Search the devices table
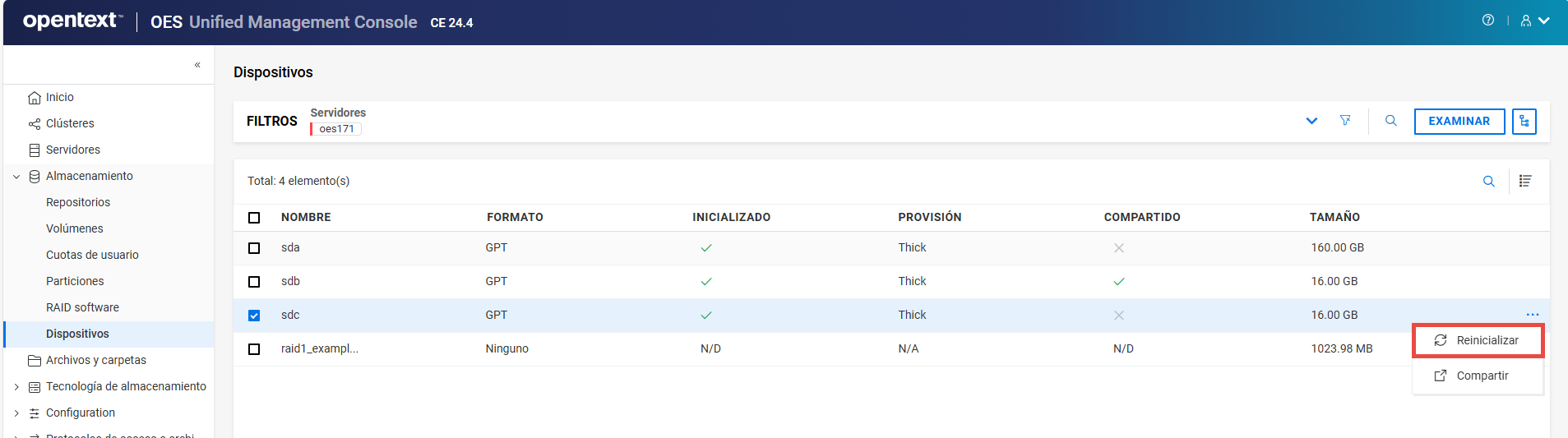 click(x=1488, y=182)
